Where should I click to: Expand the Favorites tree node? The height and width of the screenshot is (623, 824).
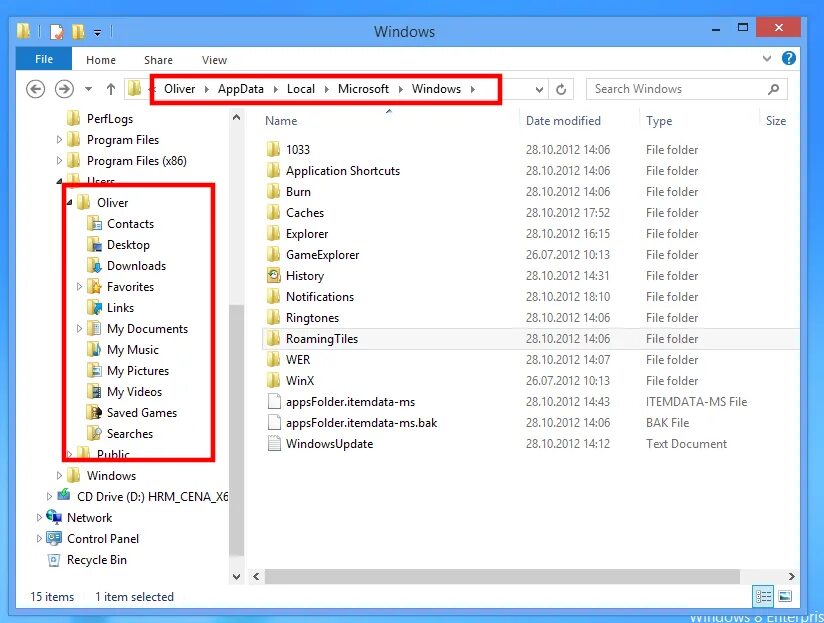pyautogui.click(x=79, y=287)
